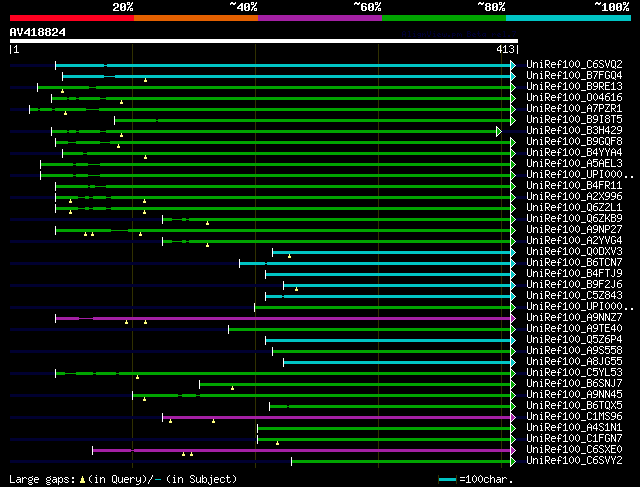Click the green alignment bar of UniRef100_A4S1N1
Image resolution: width=640 pixels, height=487 pixels.
click(384, 429)
